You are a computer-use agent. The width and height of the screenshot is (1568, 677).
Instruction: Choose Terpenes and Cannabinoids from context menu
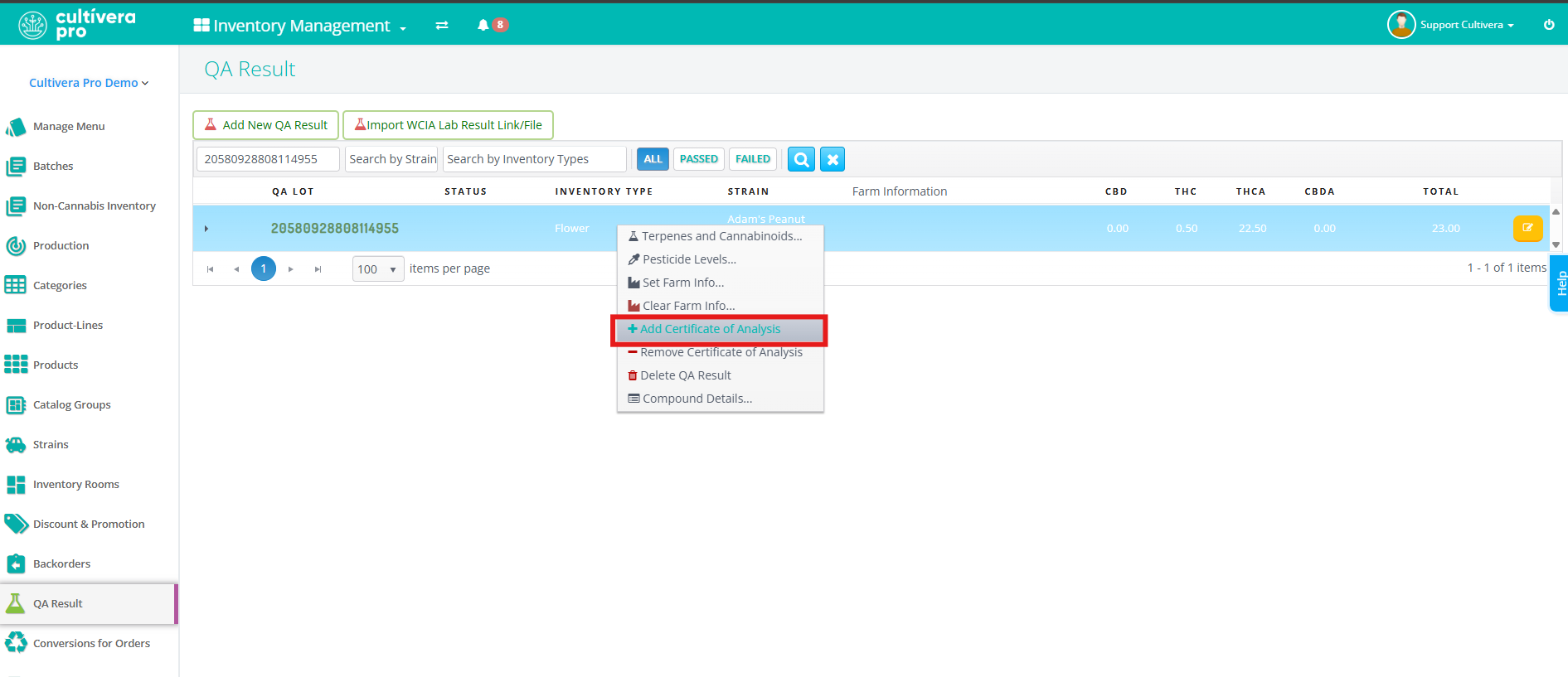pyautogui.click(x=721, y=236)
